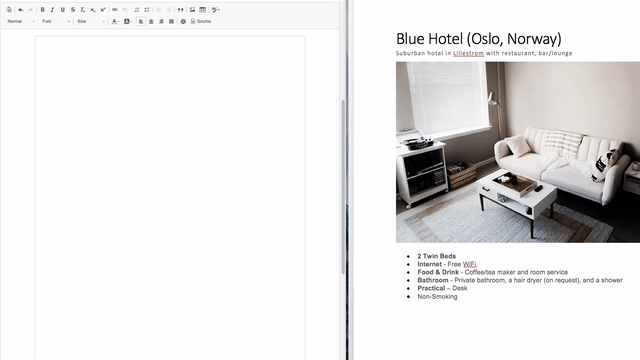Insert a numbered list

click(137, 9)
